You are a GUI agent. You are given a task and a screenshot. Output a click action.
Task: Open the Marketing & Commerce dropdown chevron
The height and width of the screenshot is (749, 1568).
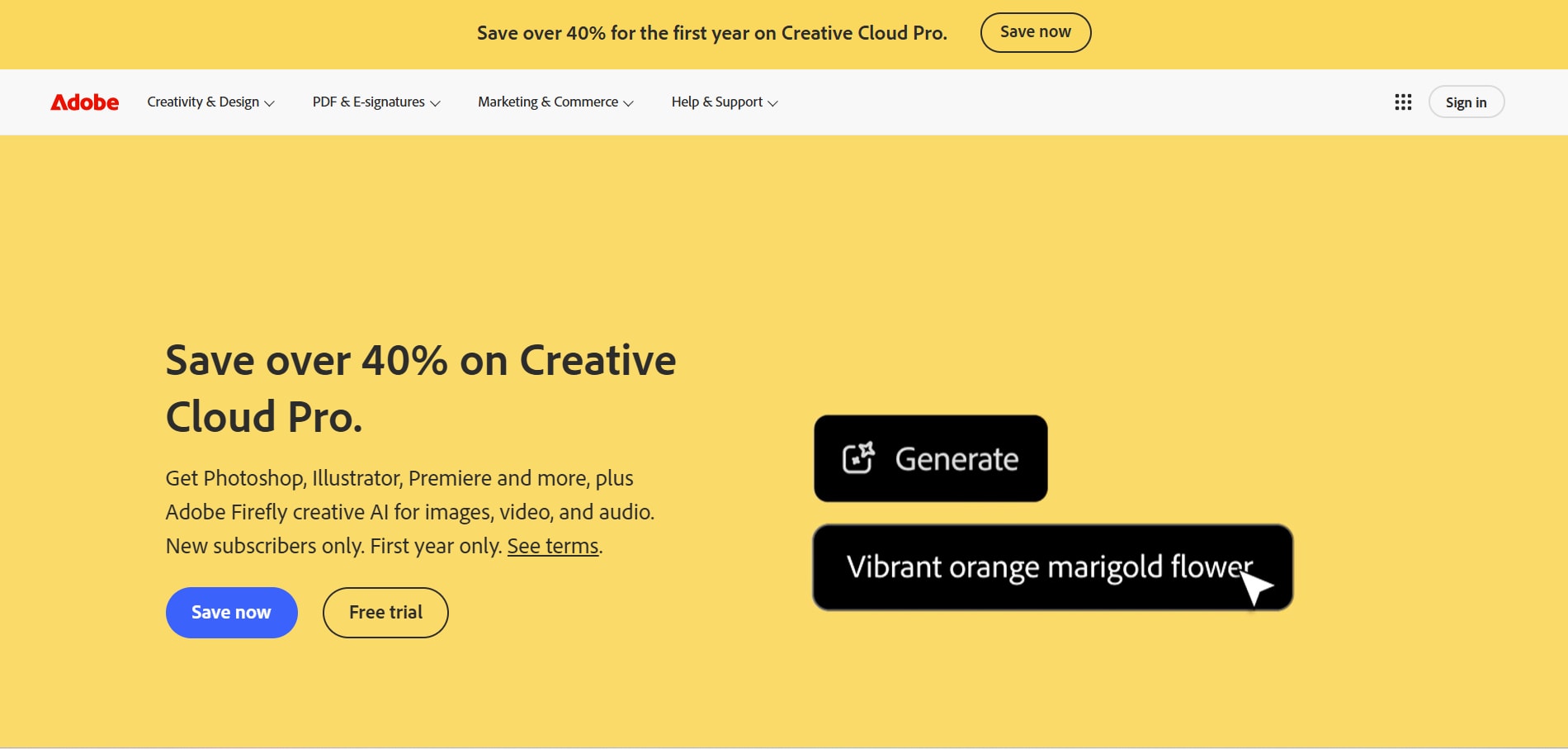[x=629, y=103]
